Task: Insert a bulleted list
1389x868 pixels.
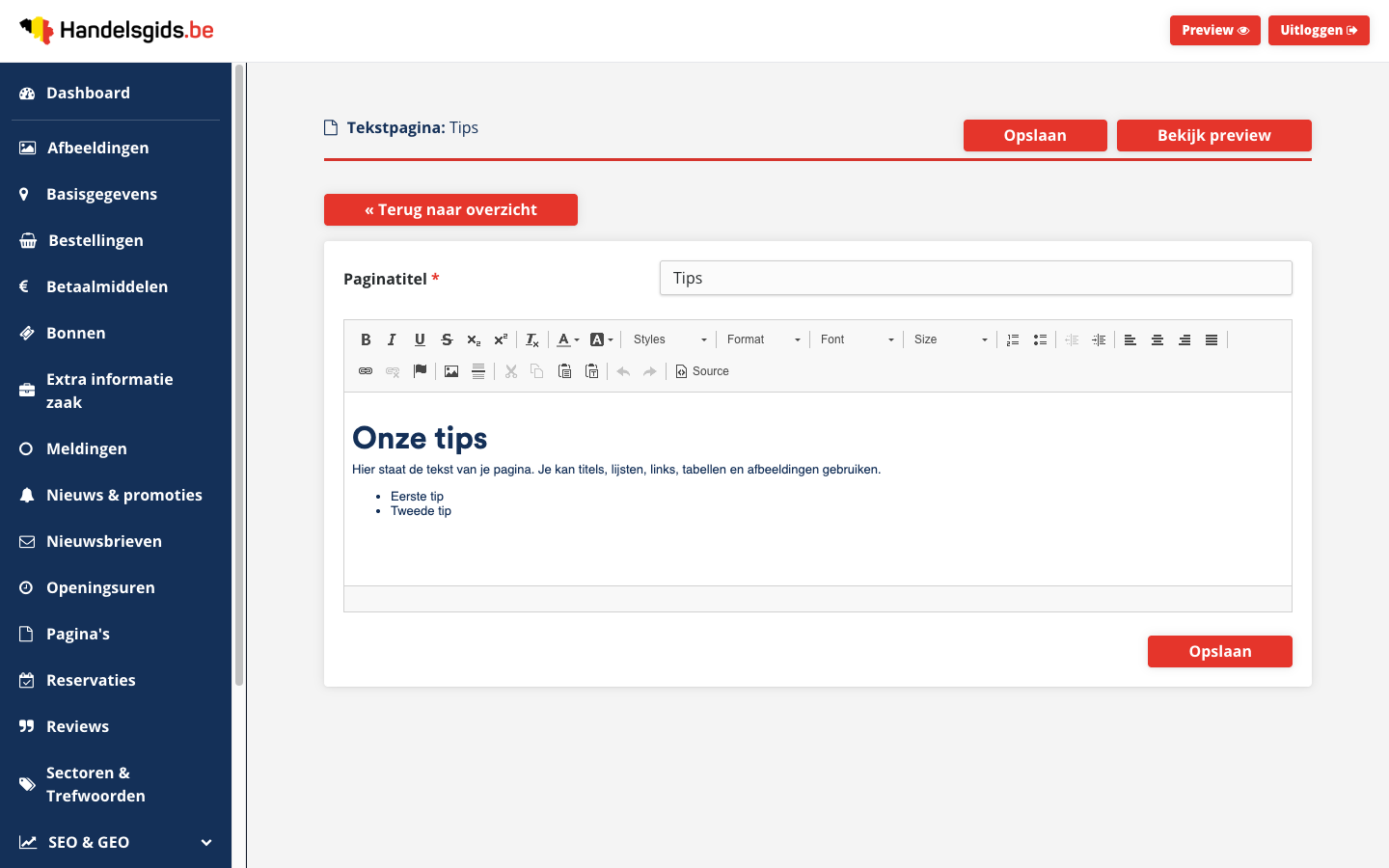Action: [1040, 339]
